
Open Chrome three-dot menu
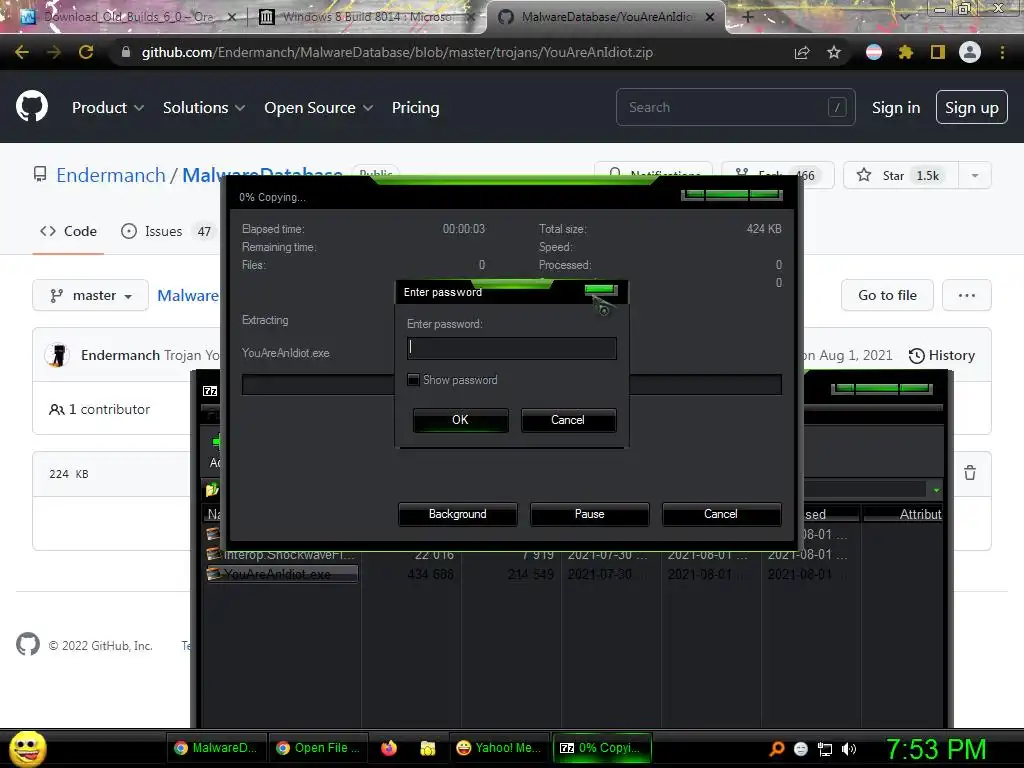pyautogui.click(x=1002, y=52)
